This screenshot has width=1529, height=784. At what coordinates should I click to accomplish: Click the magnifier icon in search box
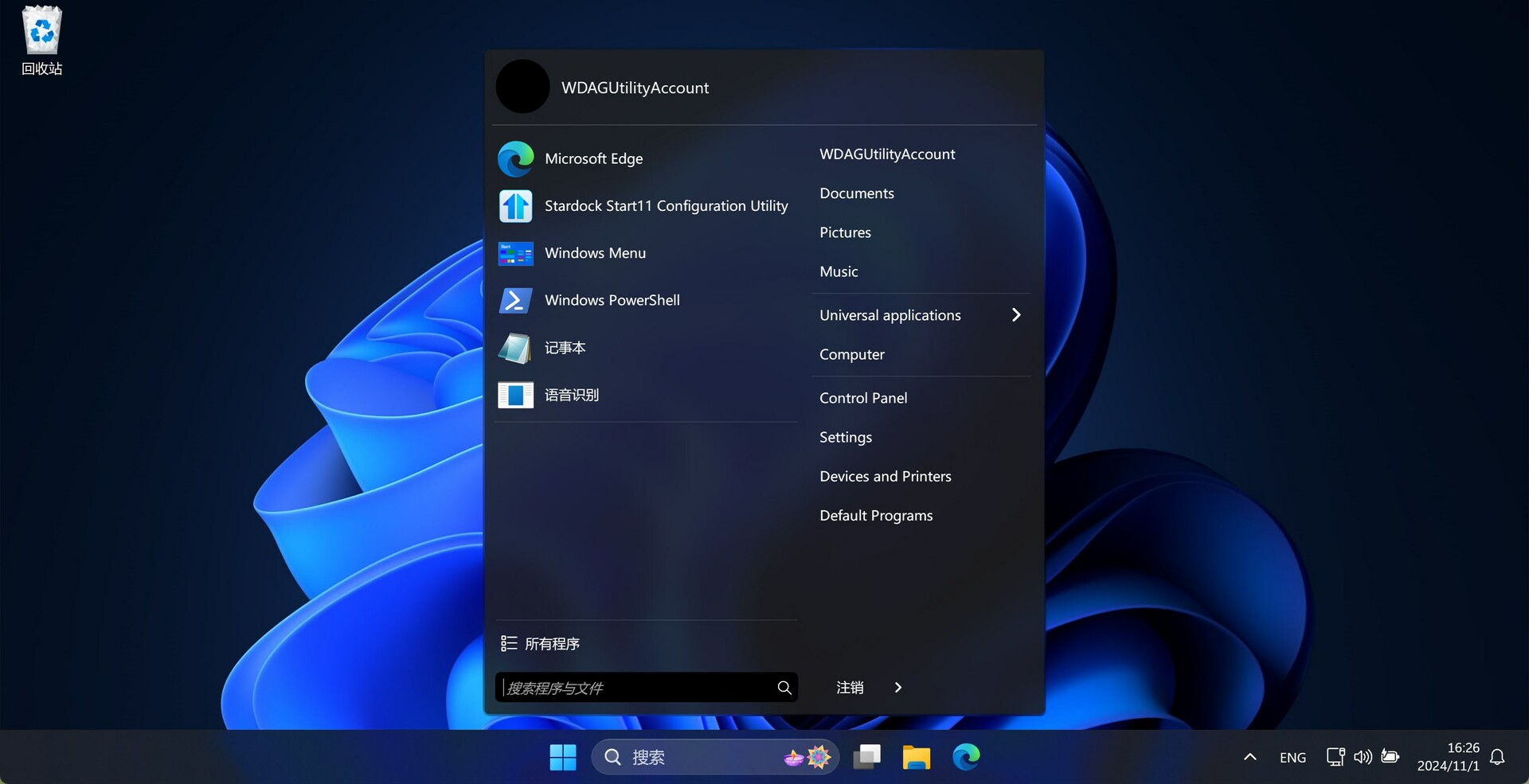tap(784, 688)
